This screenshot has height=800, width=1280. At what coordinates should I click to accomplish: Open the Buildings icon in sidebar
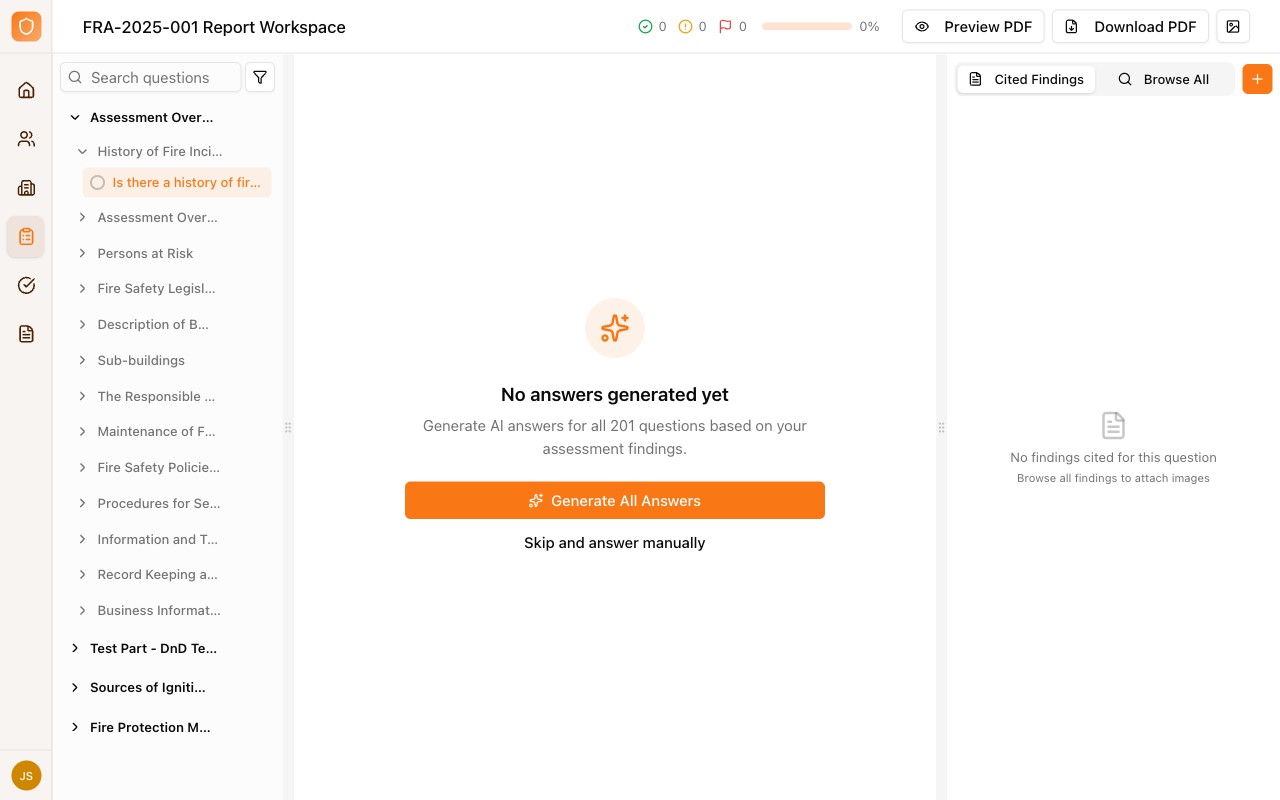click(26, 188)
